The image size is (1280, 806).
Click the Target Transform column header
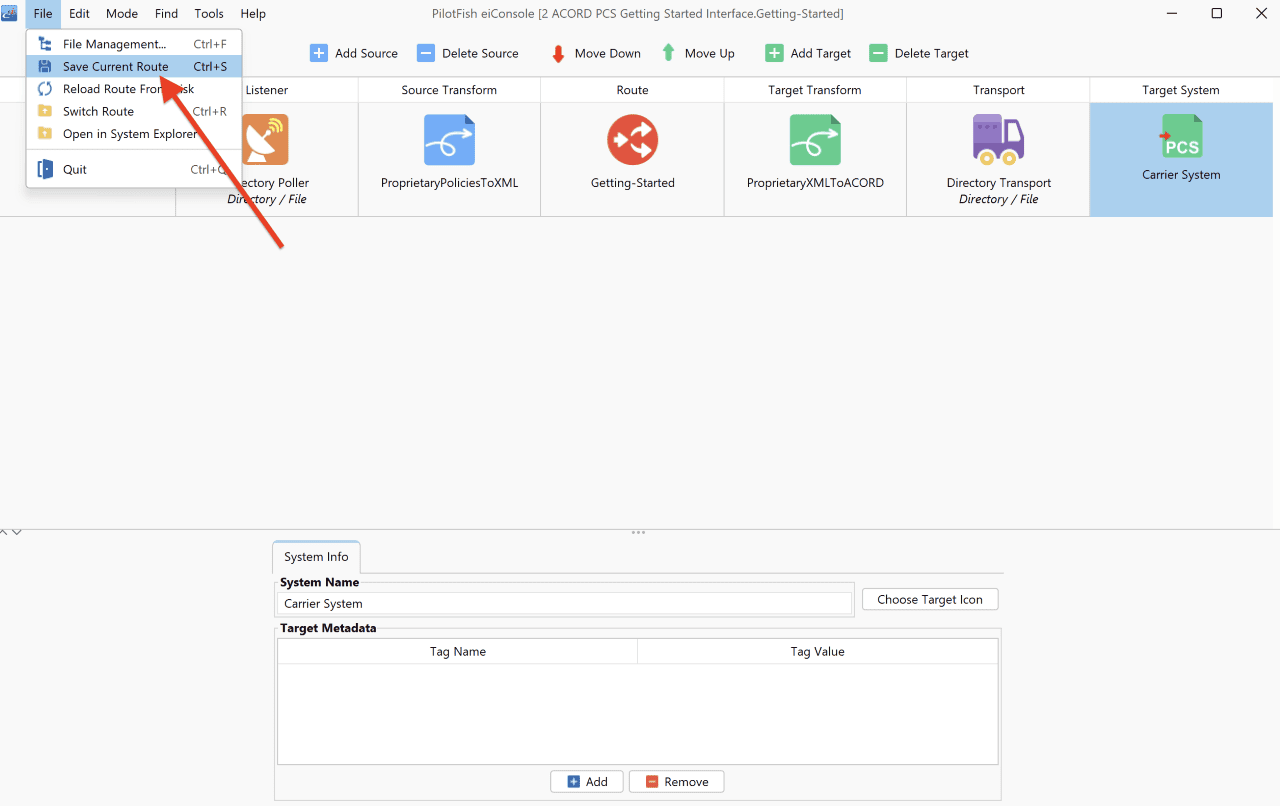(815, 90)
